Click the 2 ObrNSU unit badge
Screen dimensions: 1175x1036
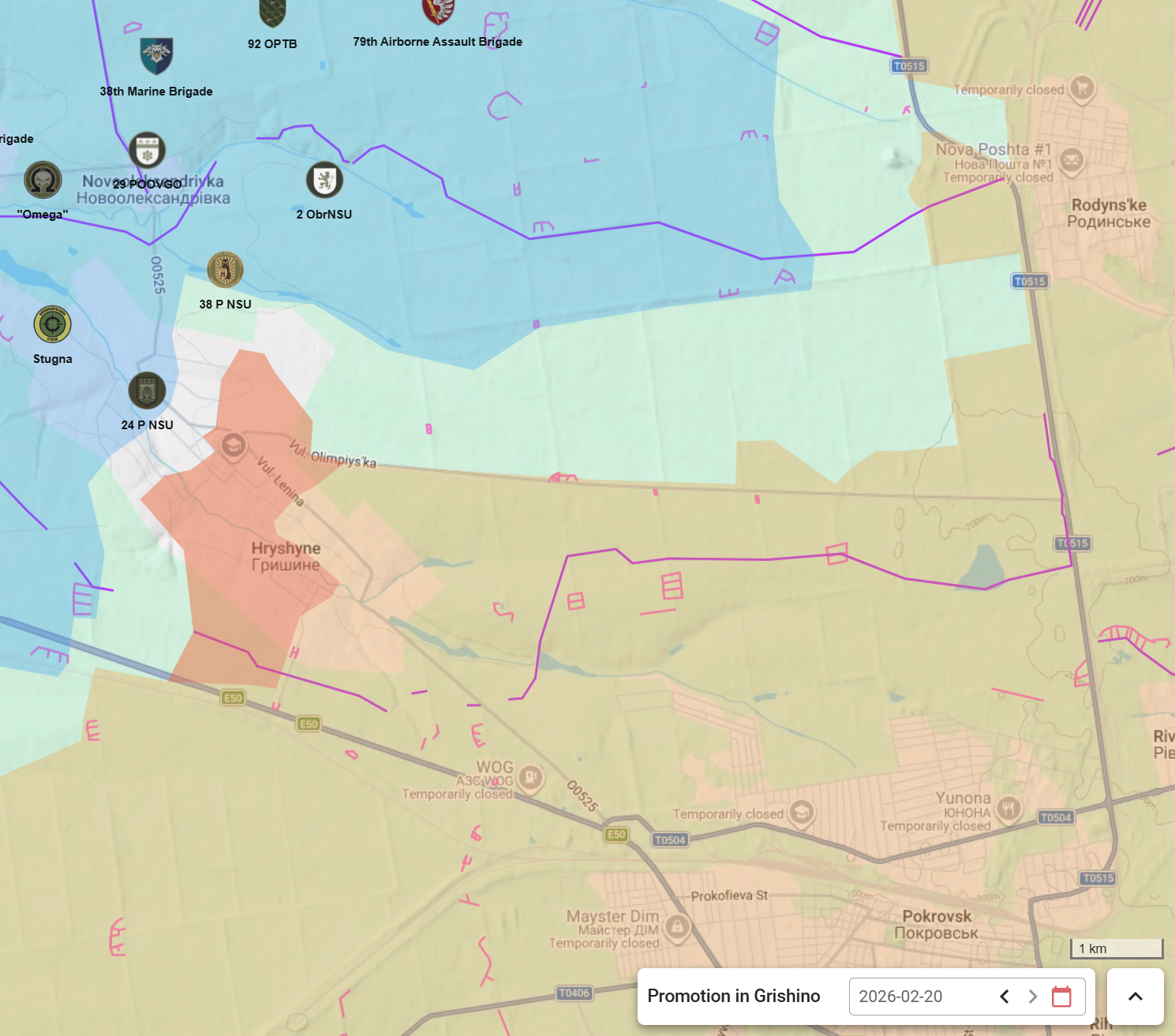pos(324,180)
